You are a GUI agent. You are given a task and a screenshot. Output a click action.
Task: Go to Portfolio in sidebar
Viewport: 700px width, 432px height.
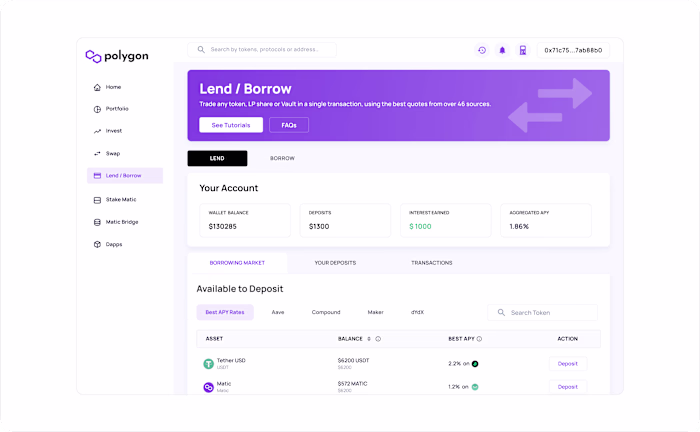pyautogui.click(x=117, y=109)
